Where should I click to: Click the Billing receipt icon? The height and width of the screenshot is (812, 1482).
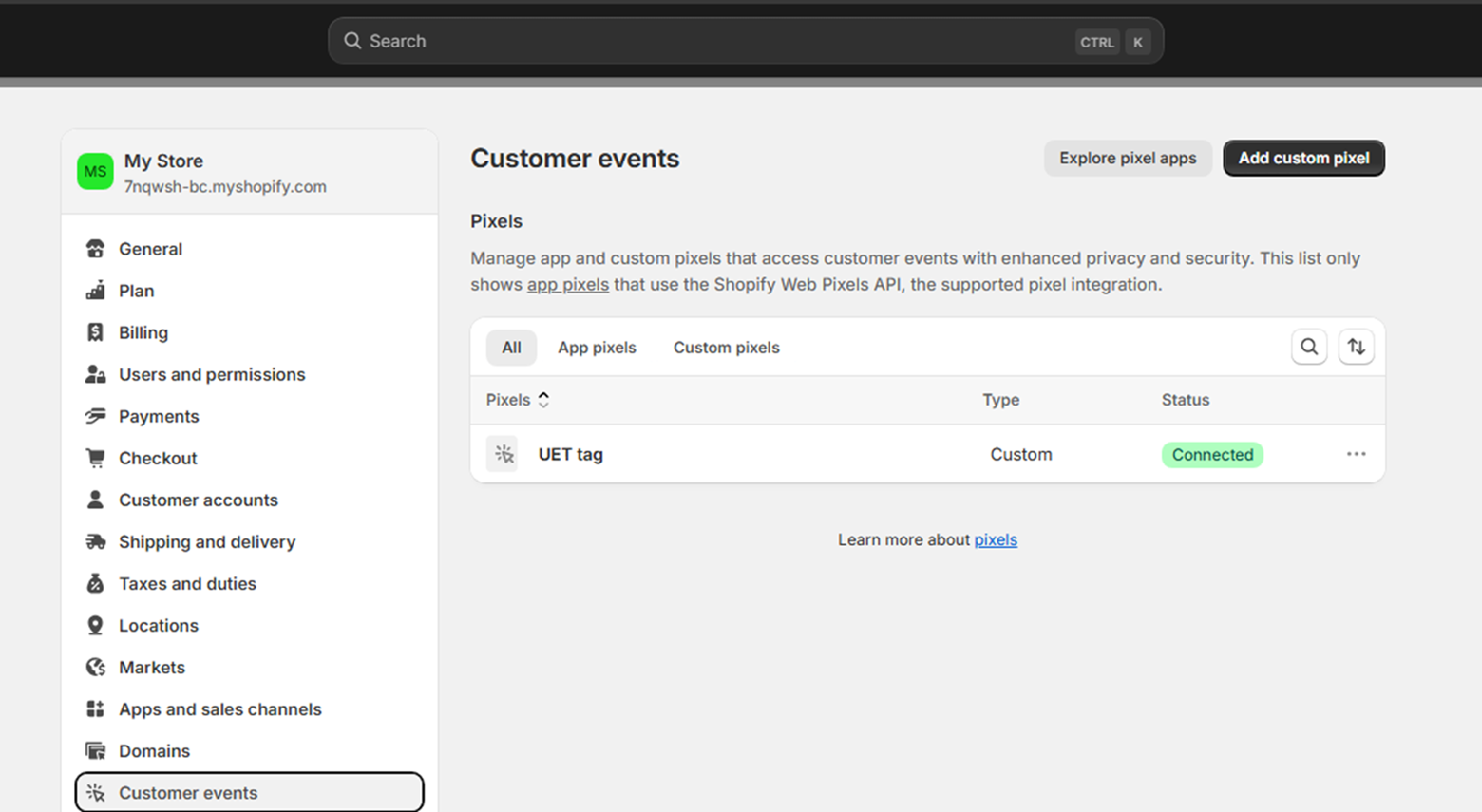[x=95, y=332]
